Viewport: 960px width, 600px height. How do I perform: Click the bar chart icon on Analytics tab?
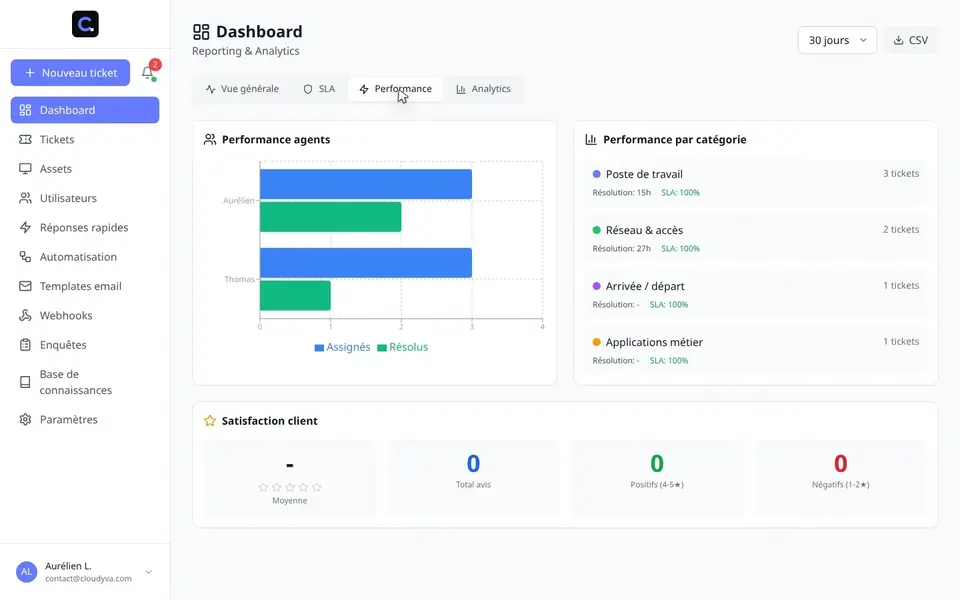461,89
